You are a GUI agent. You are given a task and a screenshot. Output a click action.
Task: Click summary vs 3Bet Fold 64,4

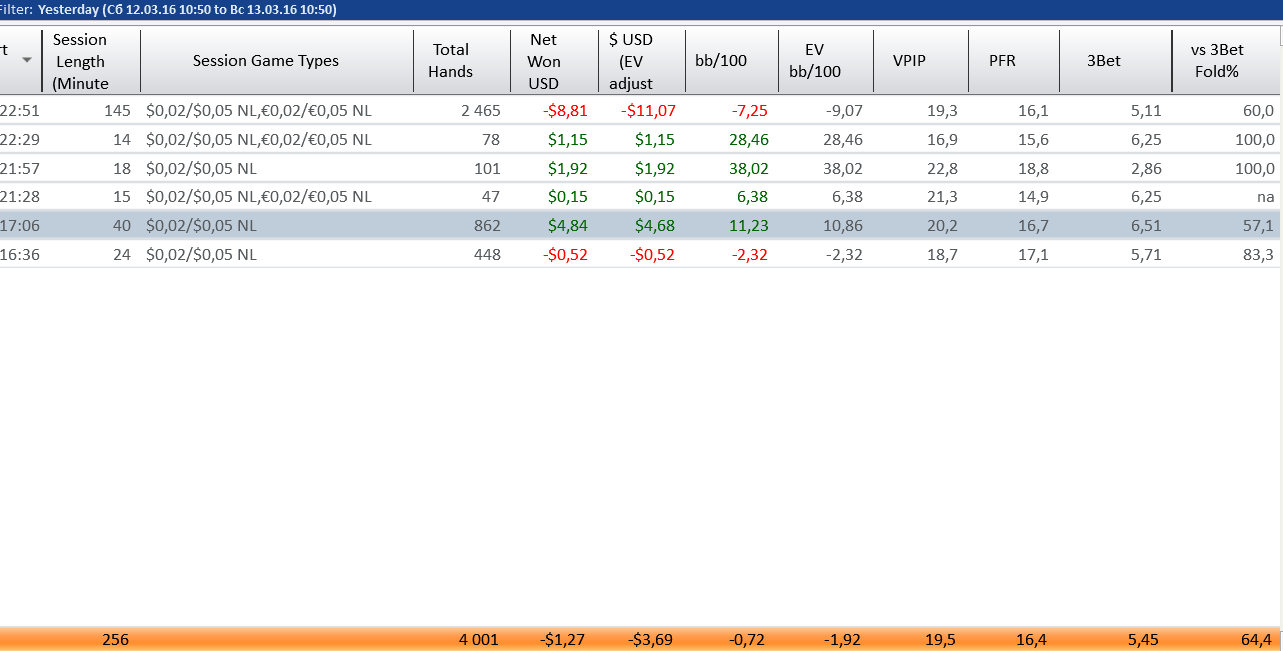[x=1256, y=640]
